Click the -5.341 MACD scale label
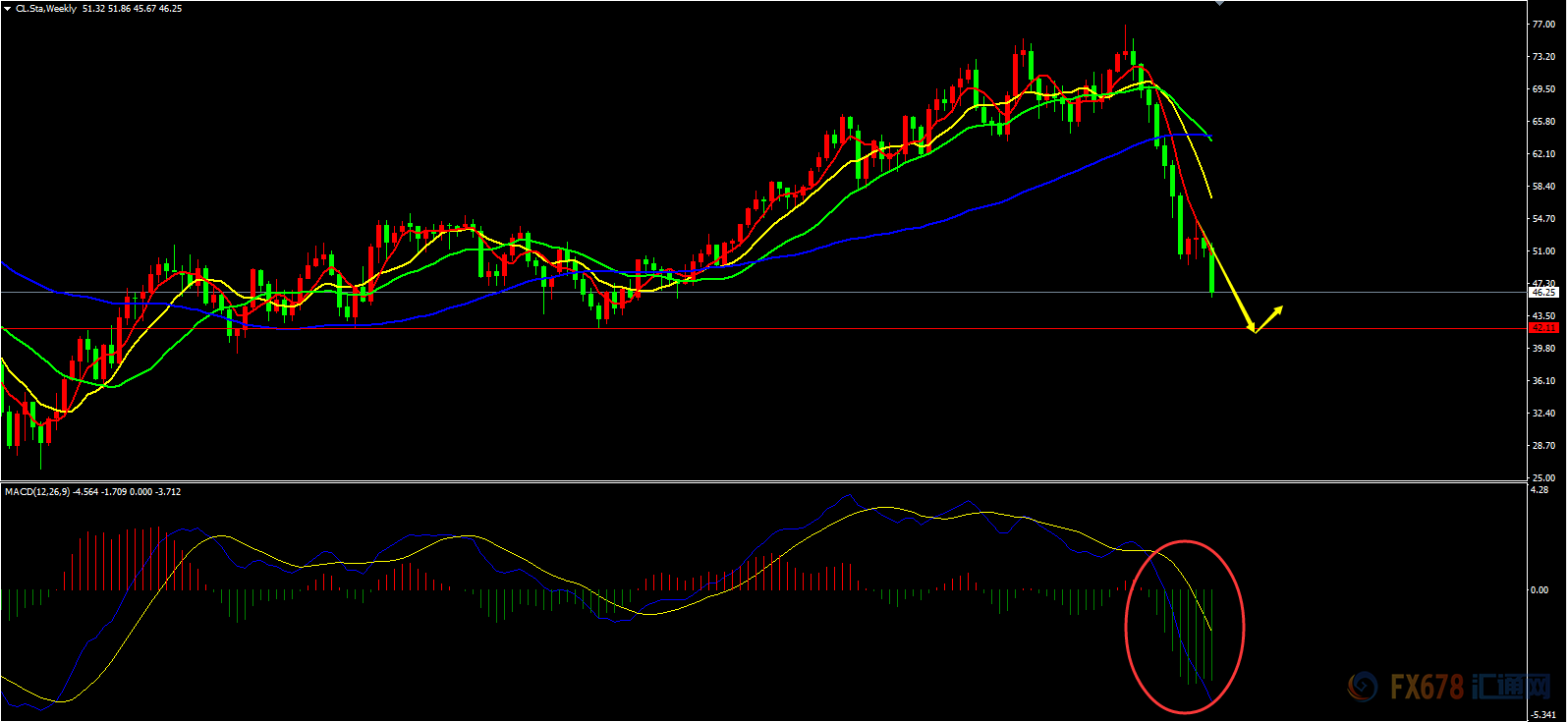This screenshot has width=1568, height=722. 1543,715
